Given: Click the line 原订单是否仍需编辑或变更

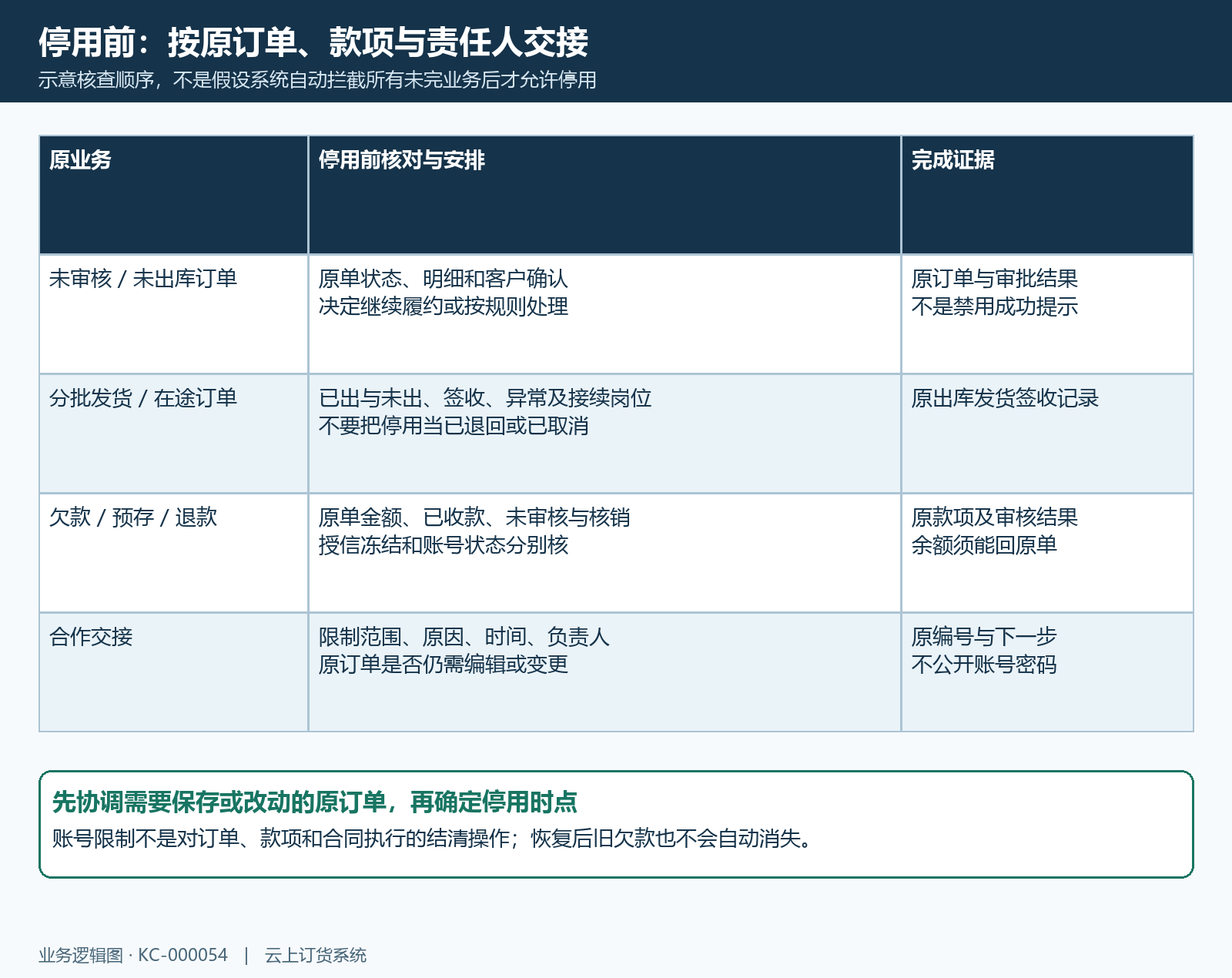Looking at the screenshot, I should 443,665.
